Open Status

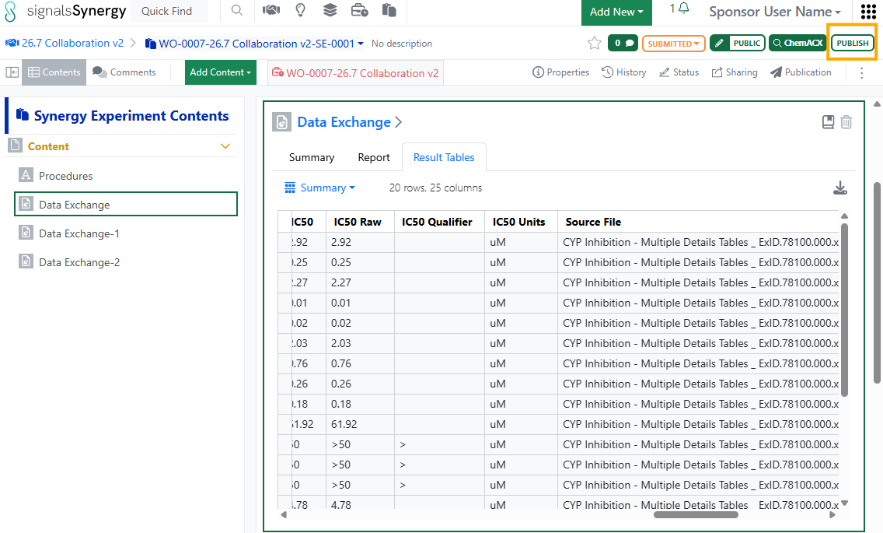point(679,72)
